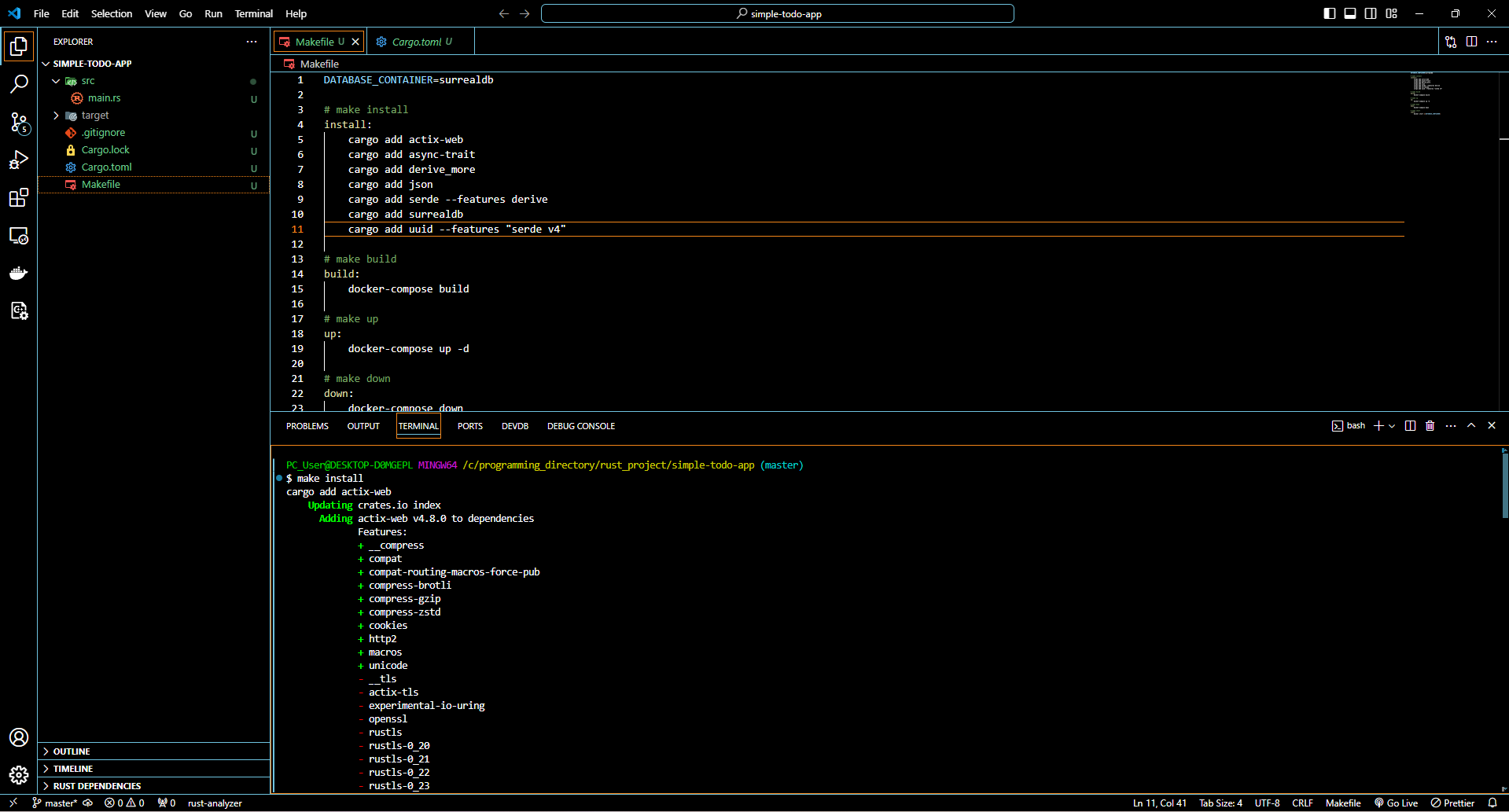
Task: Create a new terminal with the plus icon
Action: click(x=1377, y=425)
